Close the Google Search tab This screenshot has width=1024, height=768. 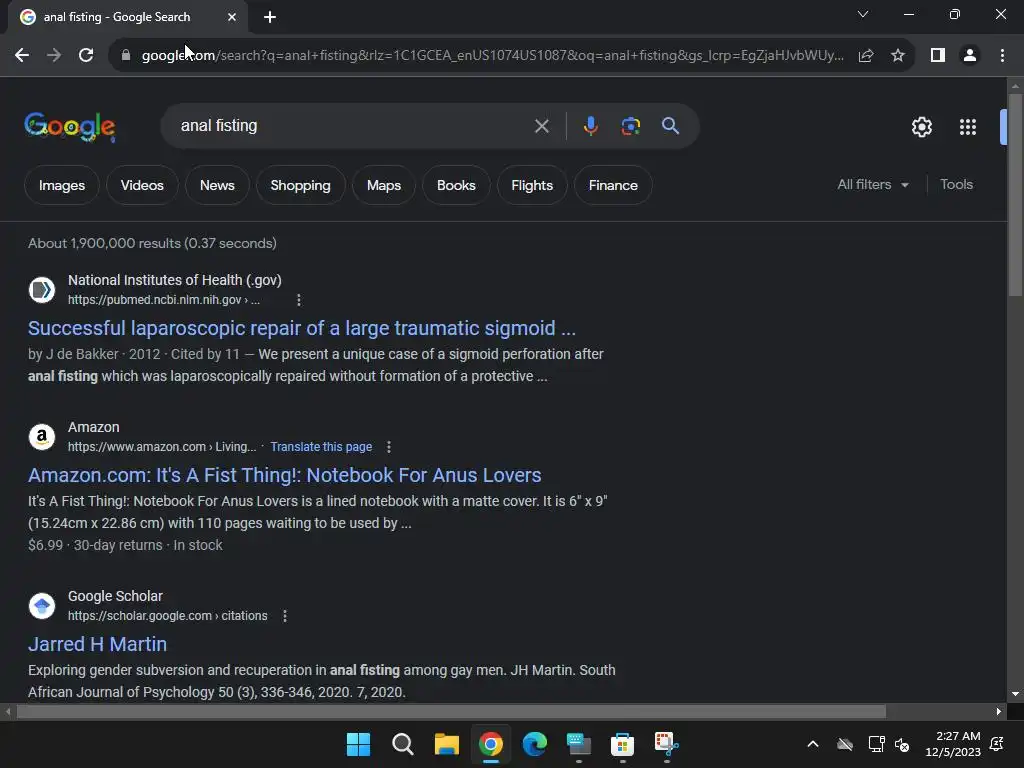click(x=232, y=17)
